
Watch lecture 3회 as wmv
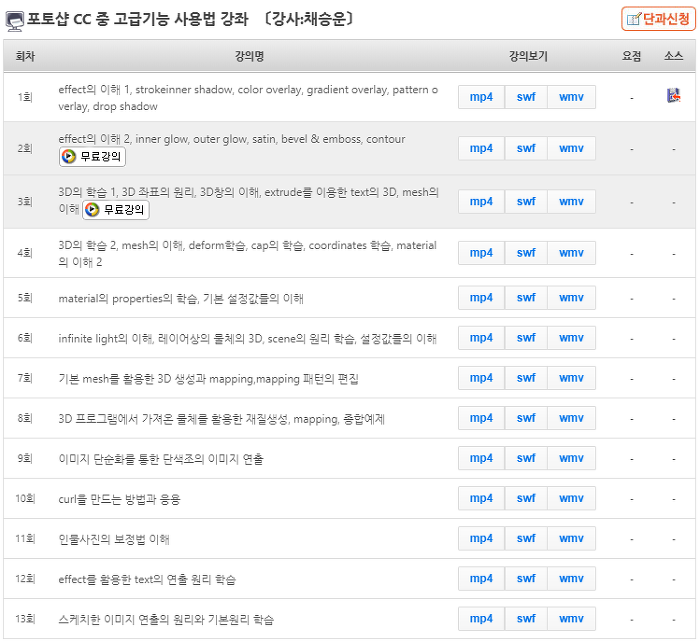pyautogui.click(x=571, y=202)
